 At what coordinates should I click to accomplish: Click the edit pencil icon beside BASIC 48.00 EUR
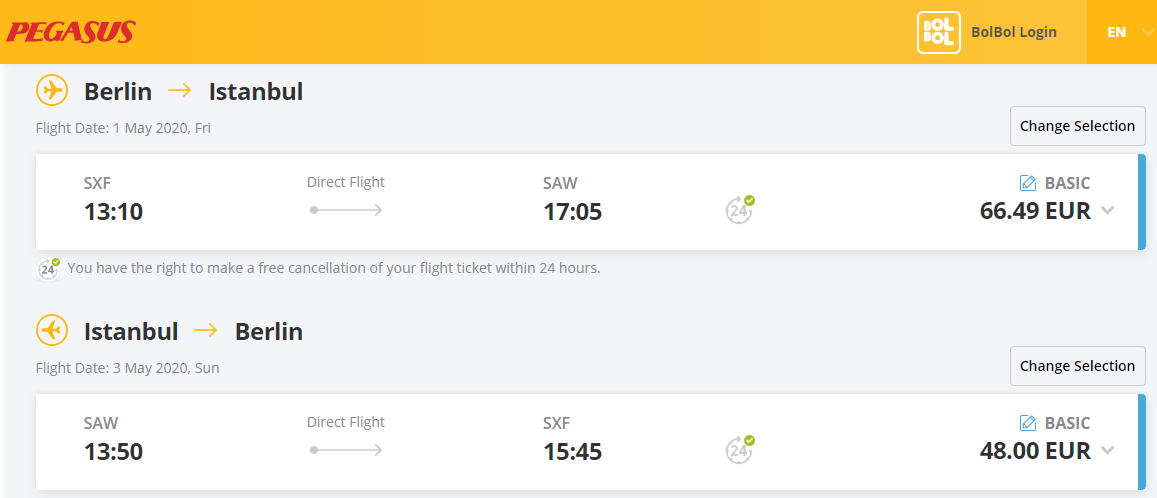(x=1028, y=423)
